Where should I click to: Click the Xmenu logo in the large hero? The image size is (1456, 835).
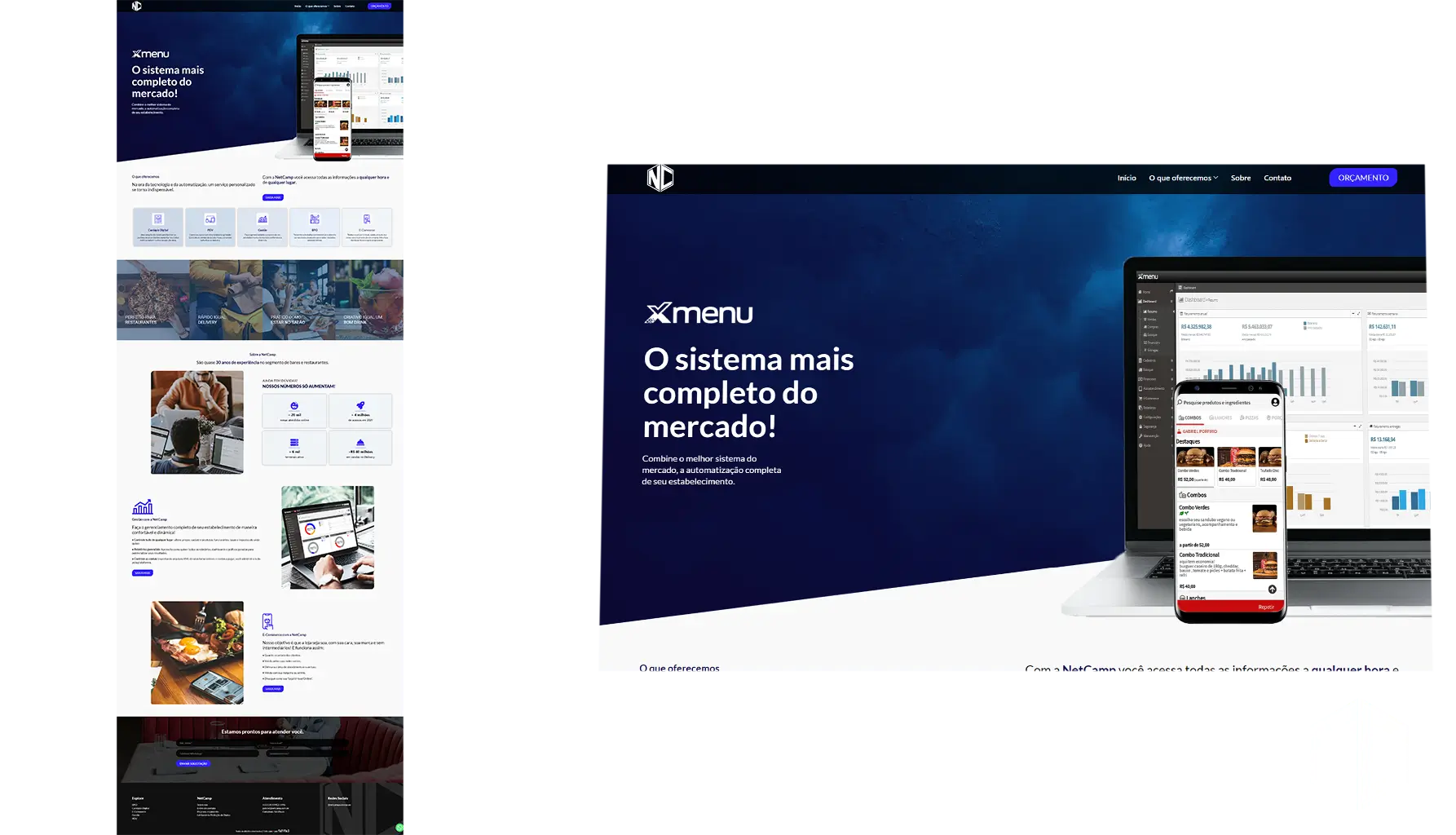(699, 313)
